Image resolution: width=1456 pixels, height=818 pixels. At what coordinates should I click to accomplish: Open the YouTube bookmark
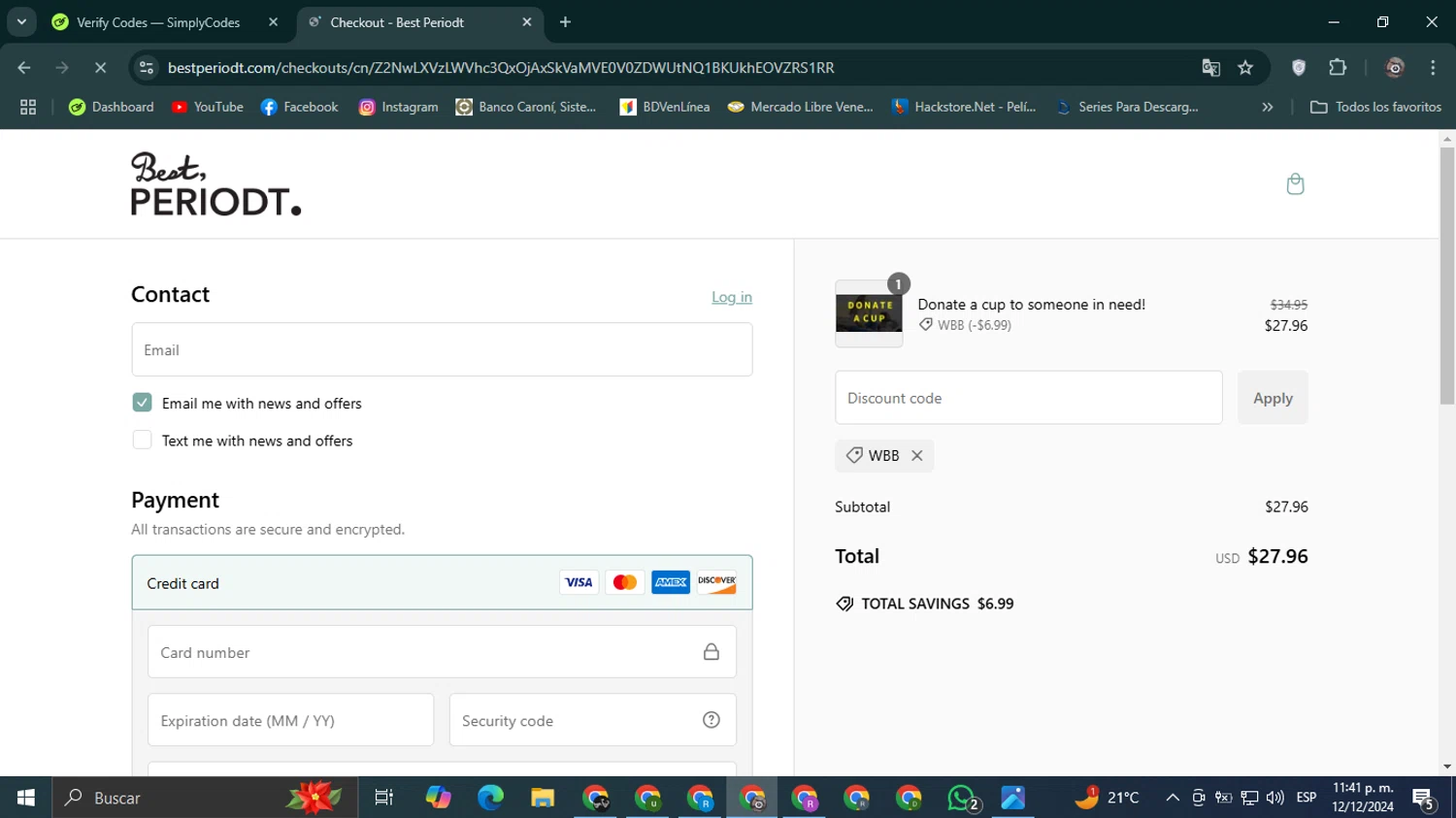coord(208,107)
